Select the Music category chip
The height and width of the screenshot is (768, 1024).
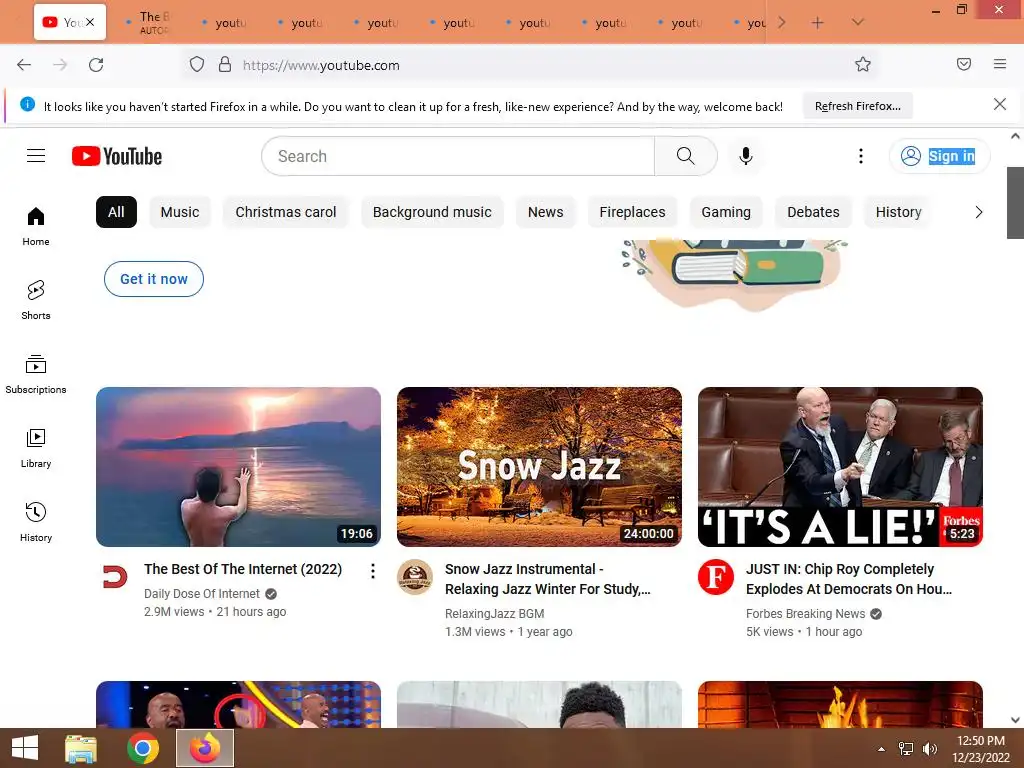pyautogui.click(x=180, y=212)
